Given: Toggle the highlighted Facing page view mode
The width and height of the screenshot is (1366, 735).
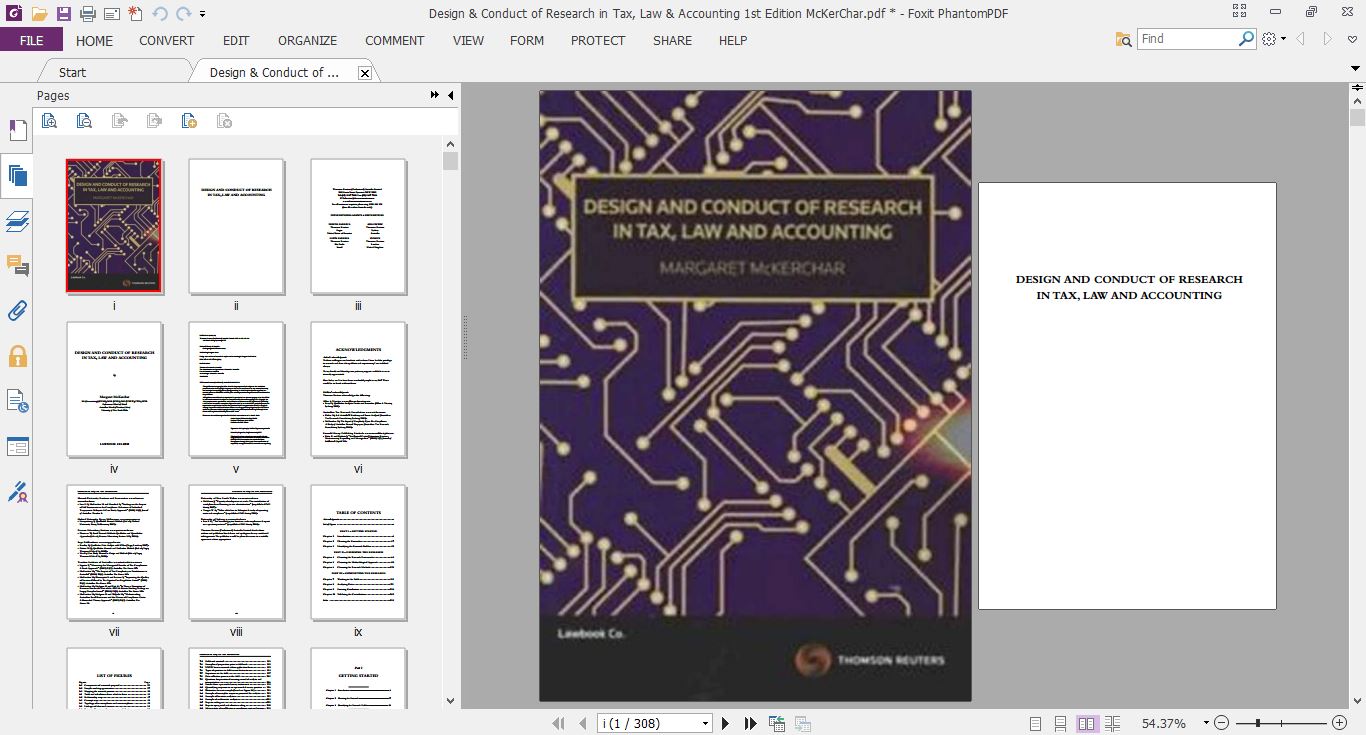Looking at the screenshot, I should click(1087, 723).
